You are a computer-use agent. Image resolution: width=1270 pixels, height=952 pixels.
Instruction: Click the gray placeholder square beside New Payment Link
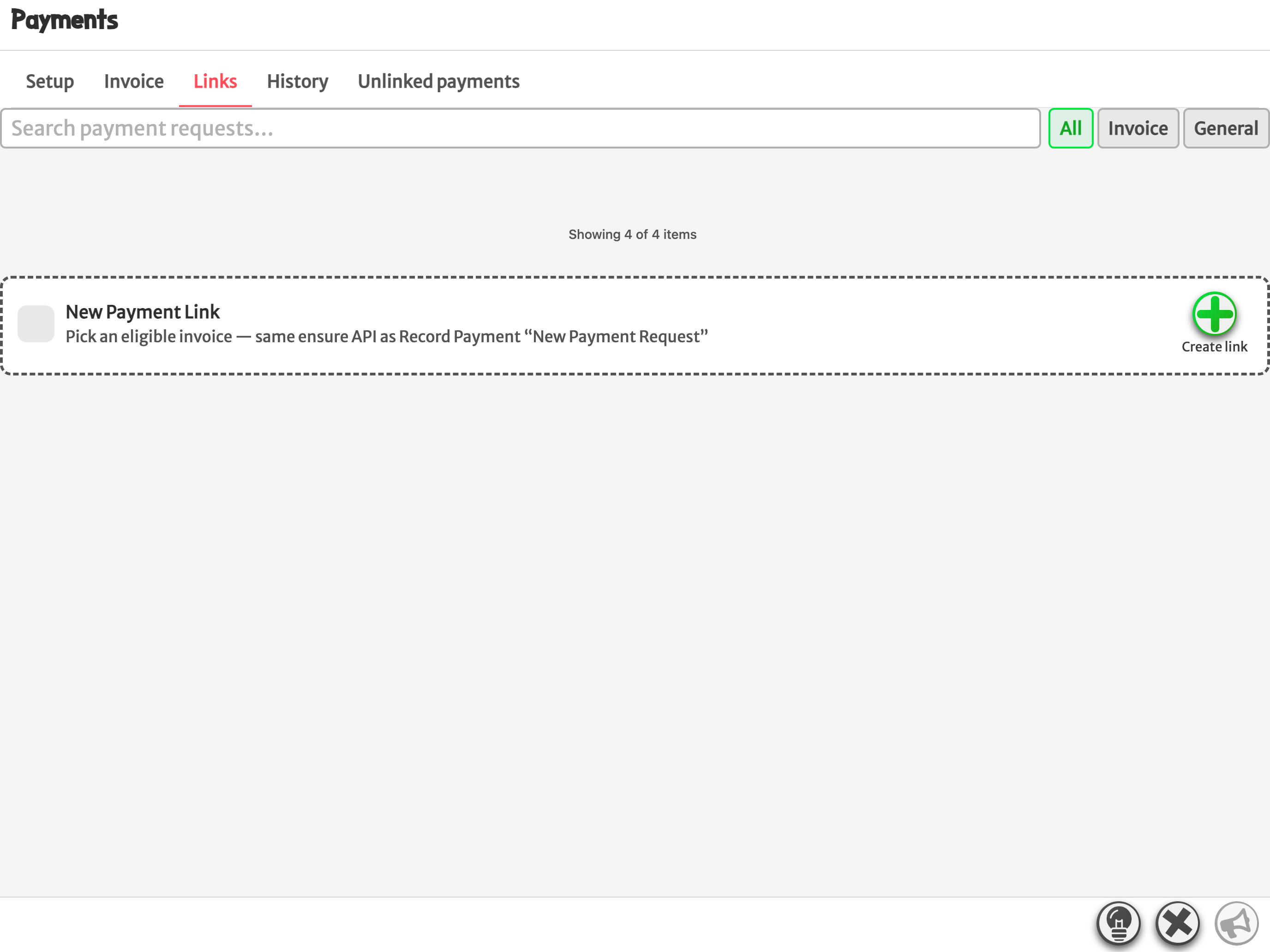(36, 324)
